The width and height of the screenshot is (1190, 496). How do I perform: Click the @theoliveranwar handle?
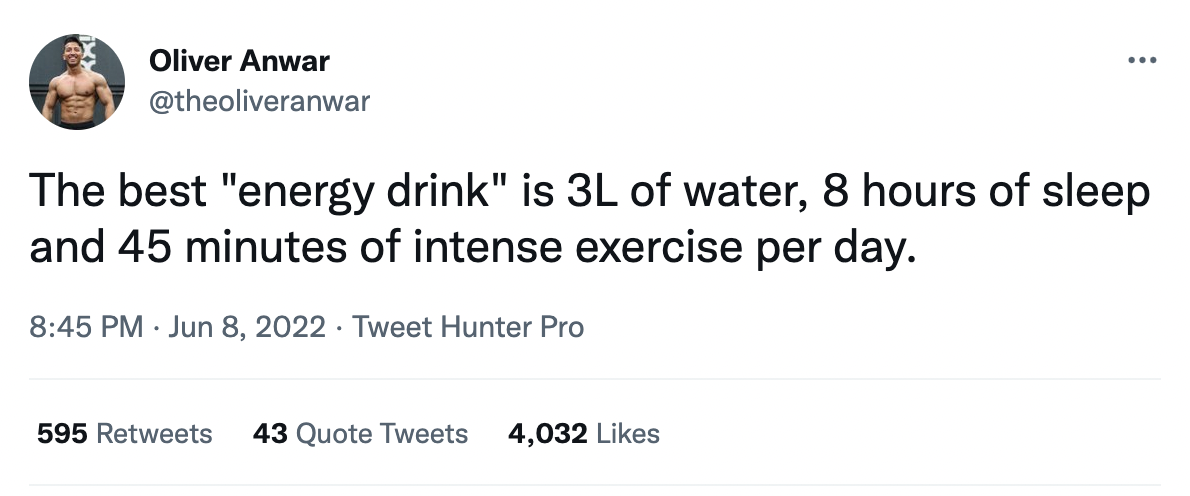pos(259,101)
